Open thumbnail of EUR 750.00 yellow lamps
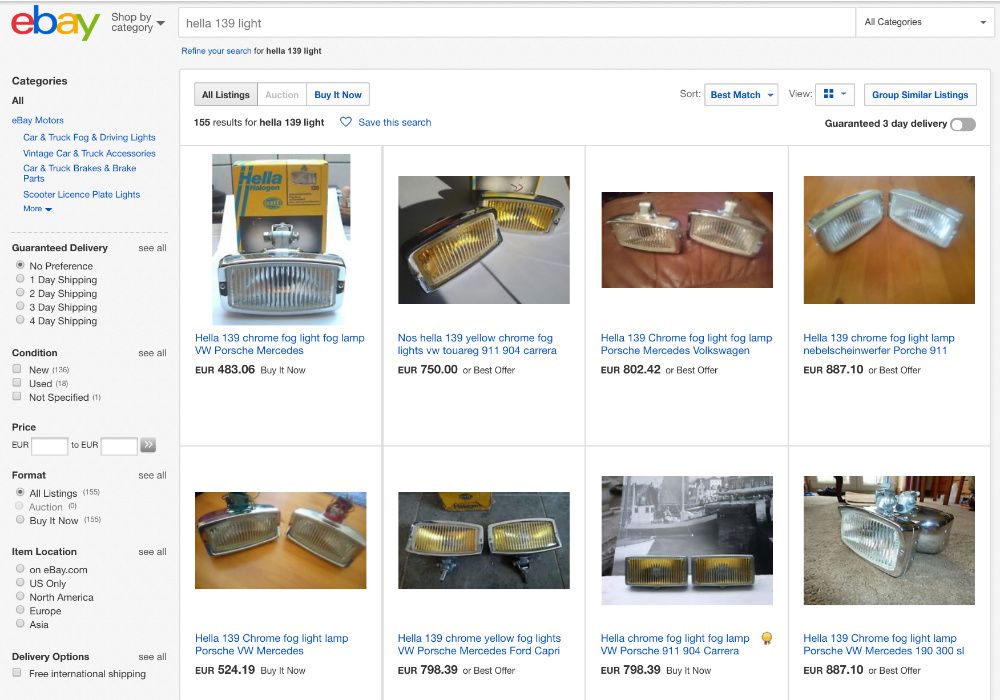This screenshot has height=700, width=1000. 483,240
